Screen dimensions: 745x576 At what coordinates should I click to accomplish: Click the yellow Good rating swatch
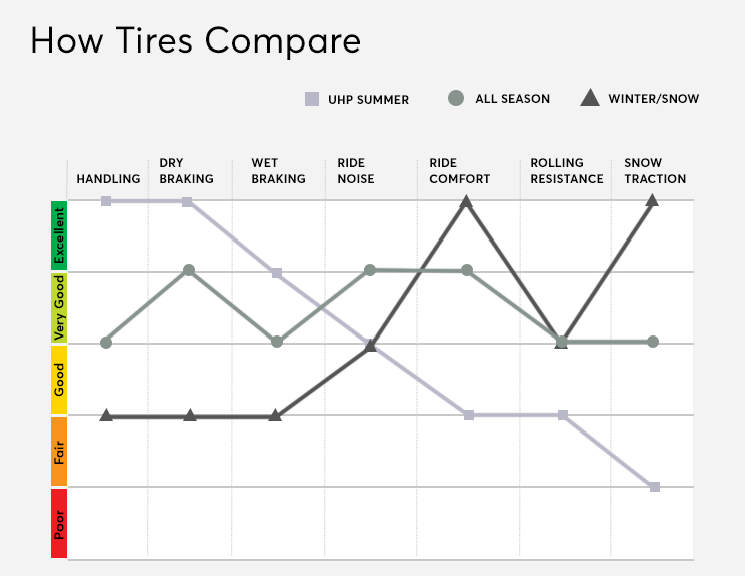point(59,380)
